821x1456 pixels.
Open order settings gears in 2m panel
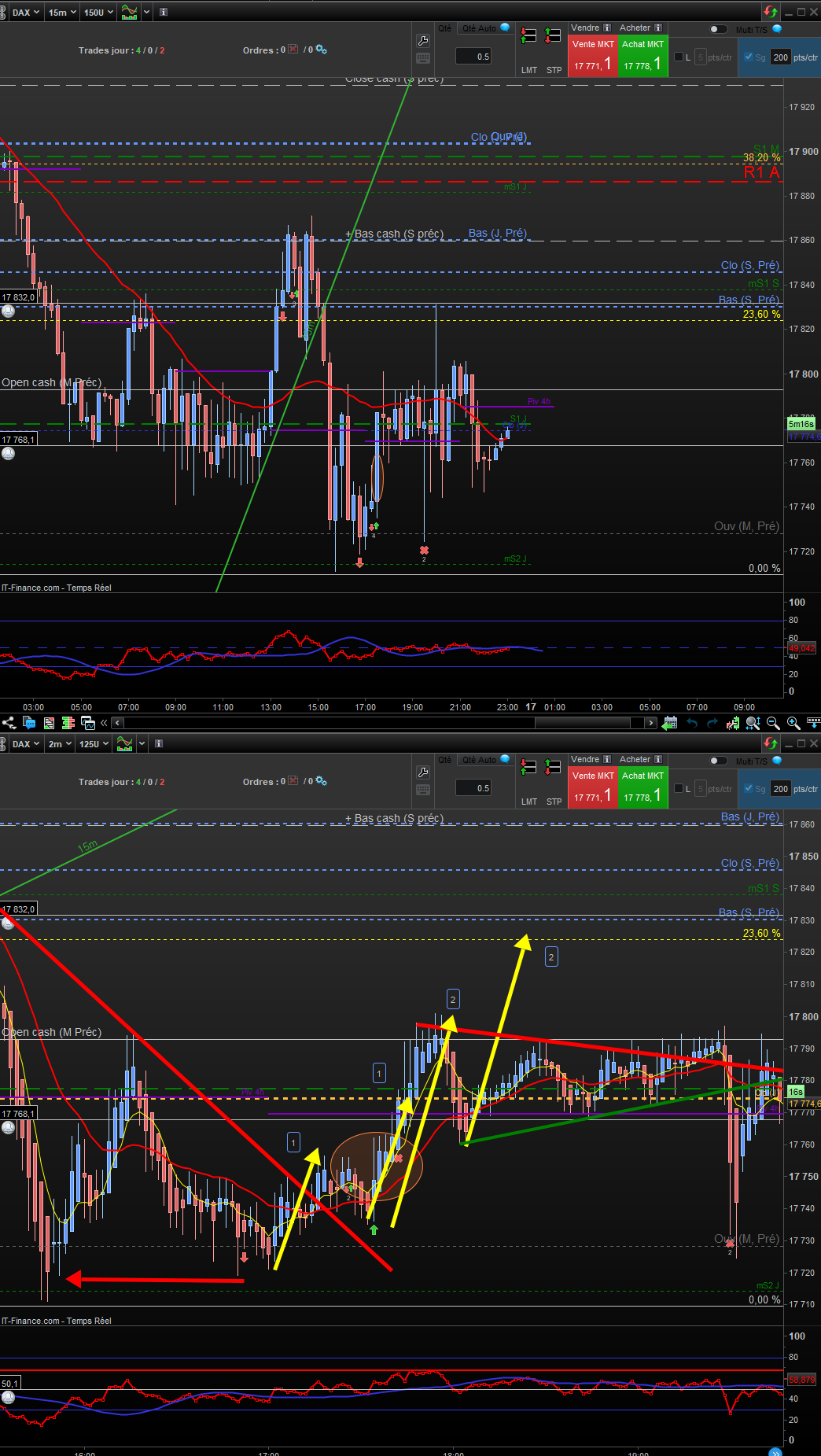321,781
